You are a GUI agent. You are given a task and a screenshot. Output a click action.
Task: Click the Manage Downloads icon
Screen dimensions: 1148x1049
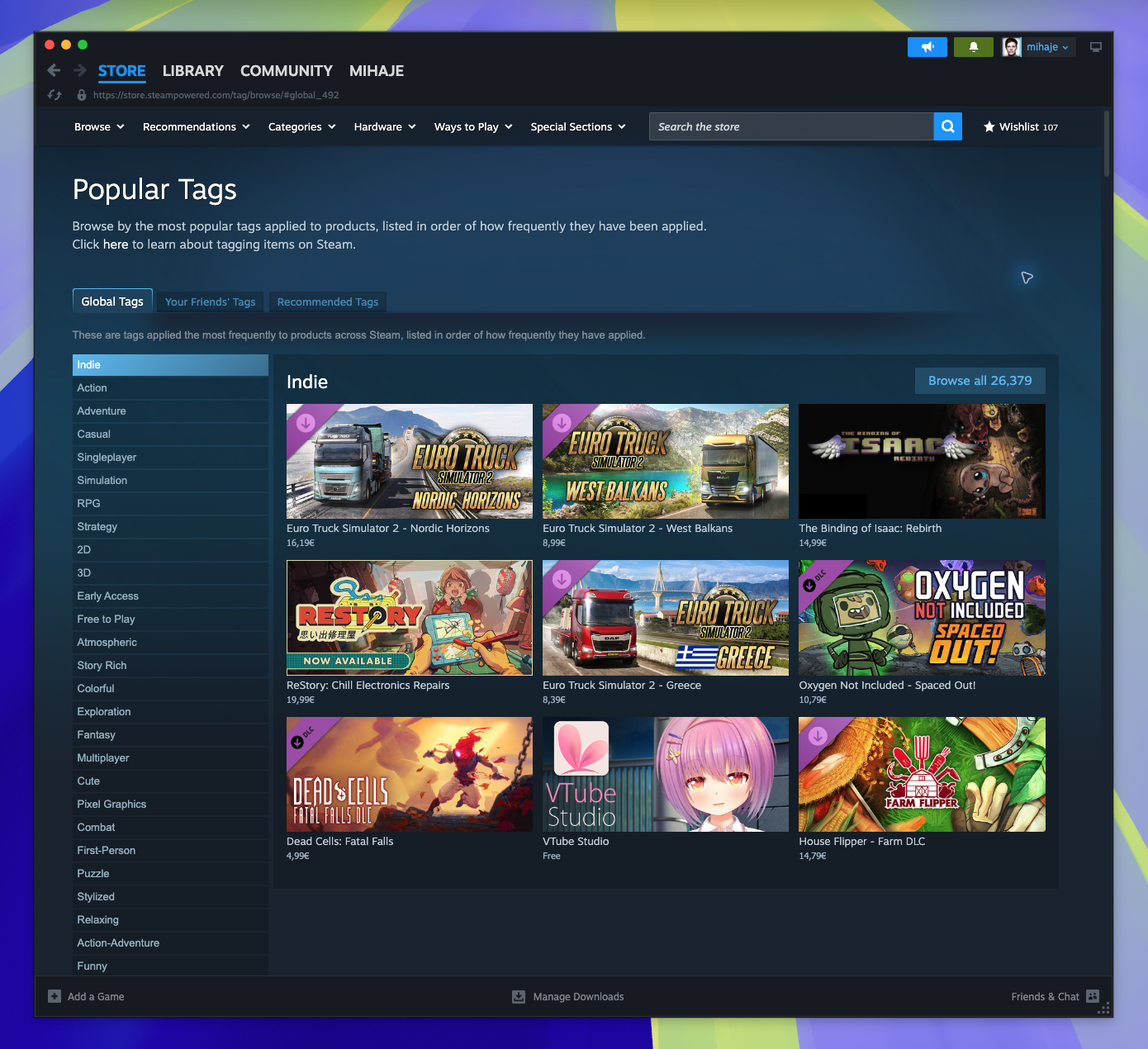tap(519, 996)
